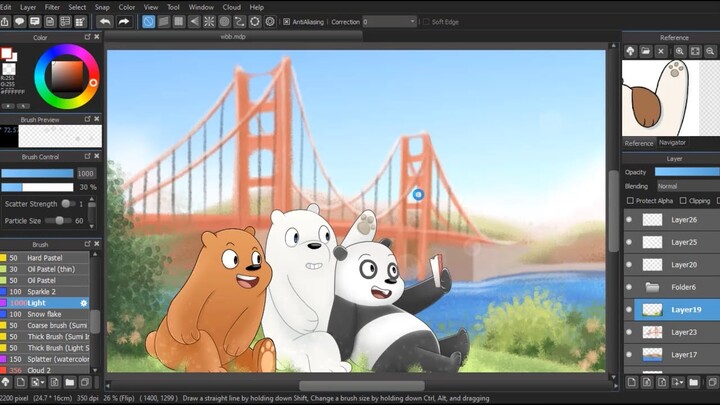Open Light brush settings gear

point(84,303)
